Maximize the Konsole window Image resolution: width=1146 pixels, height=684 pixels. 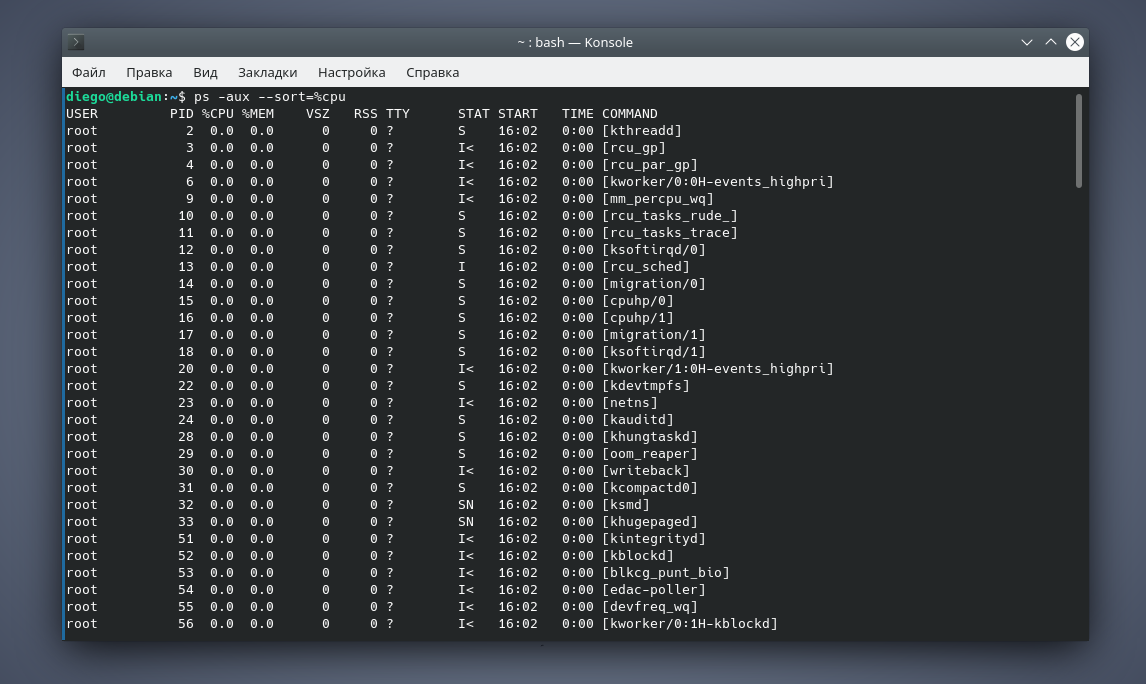[1051, 42]
